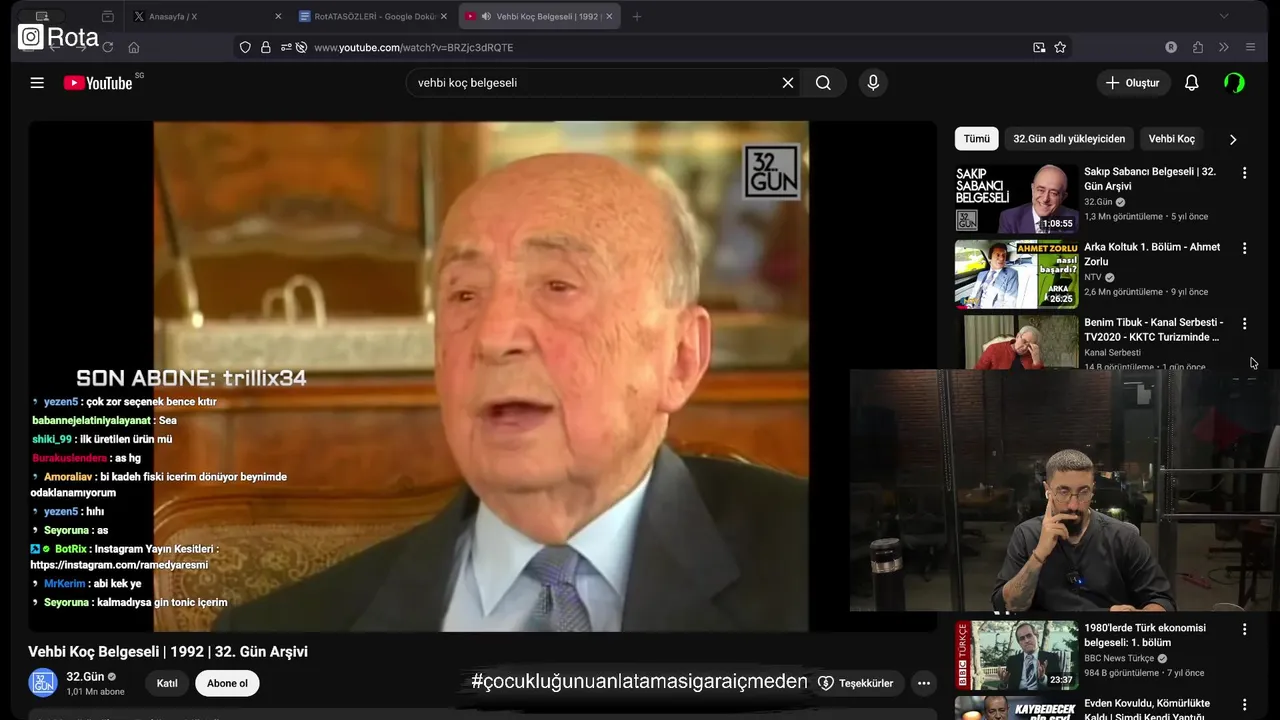Open the Sakıp Sabancı Belgeseli video title
Screen dimensions: 1280x720
1150,179
